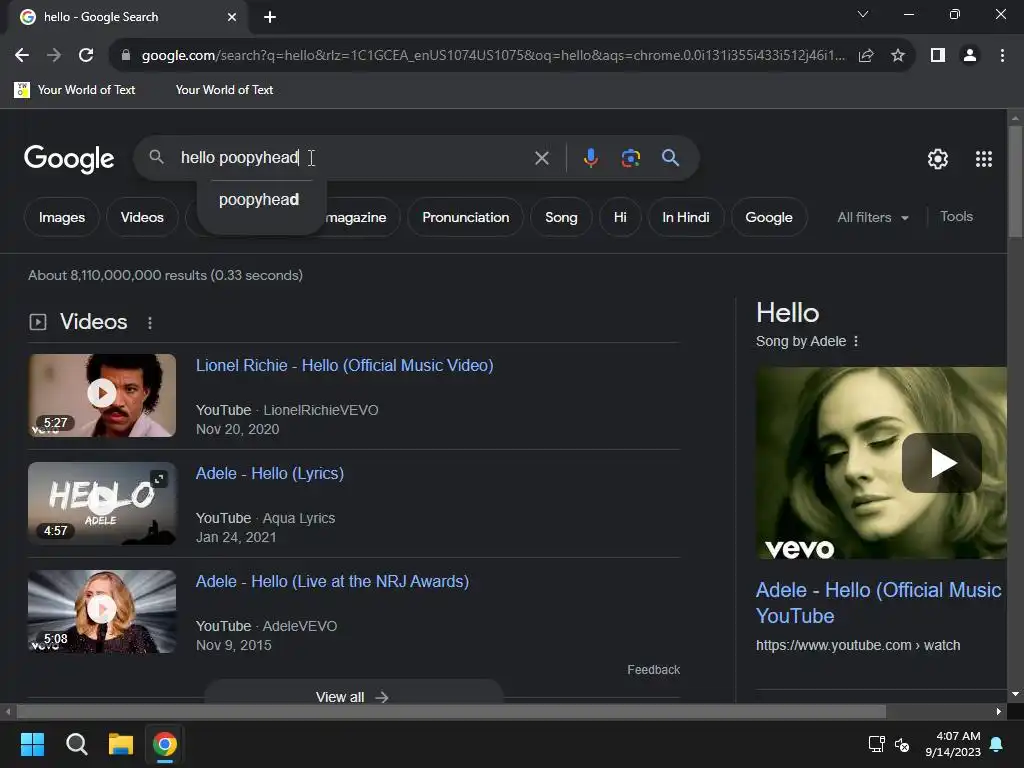Play the Adele NRJ Awards thumbnail

coord(102,611)
